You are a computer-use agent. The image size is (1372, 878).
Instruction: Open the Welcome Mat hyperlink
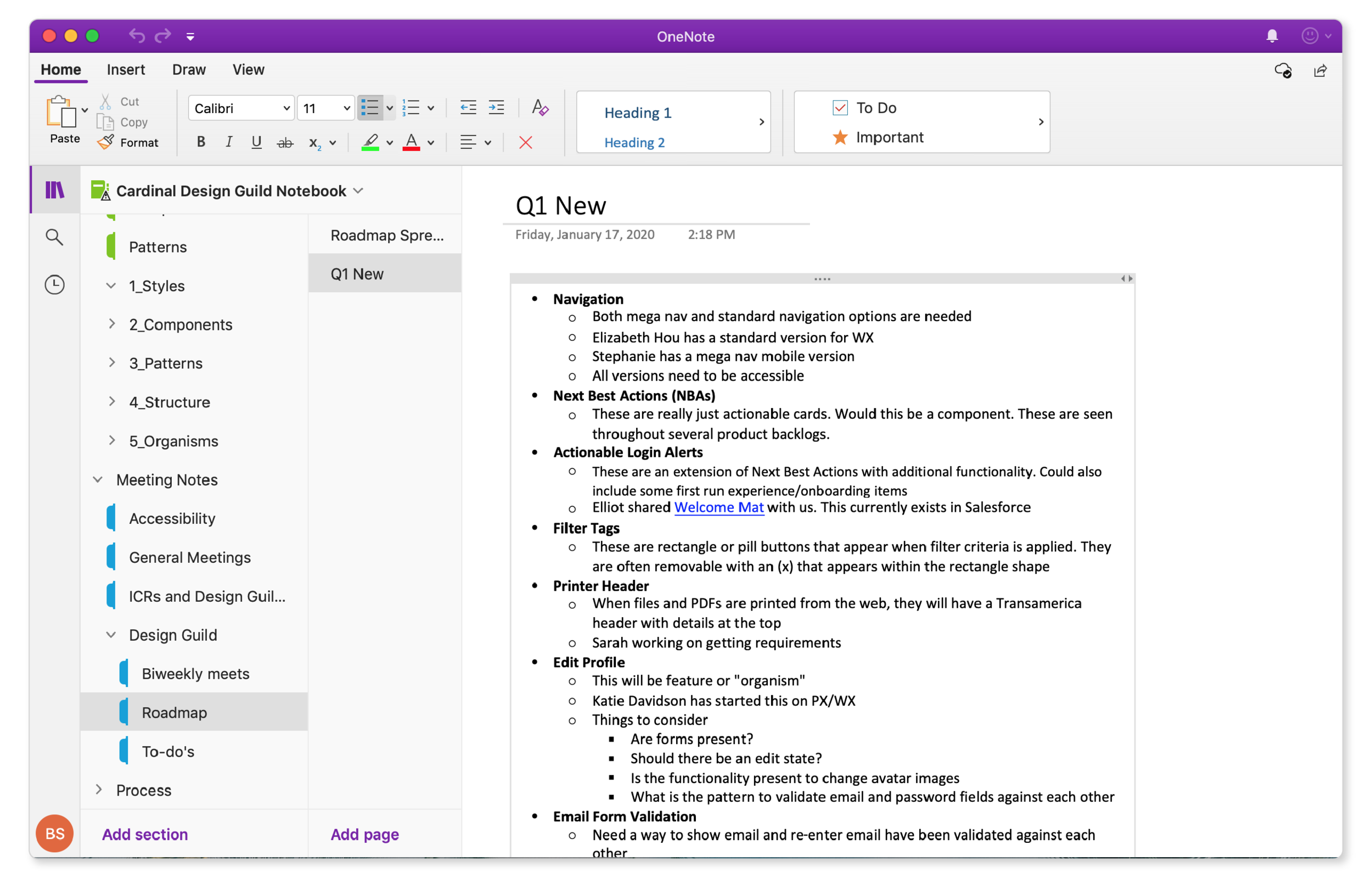click(x=718, y=507)
